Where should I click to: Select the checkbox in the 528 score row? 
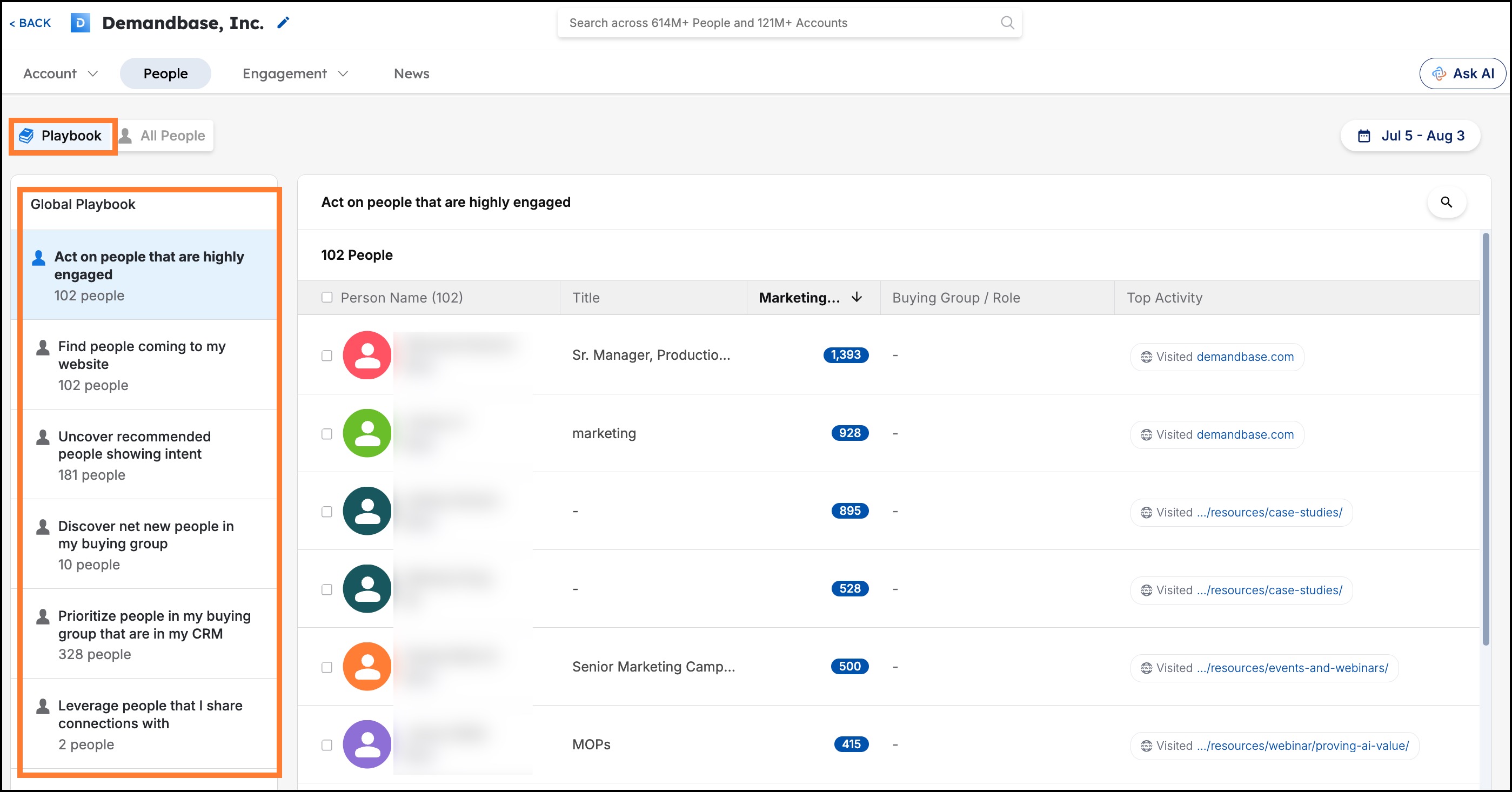327,589
